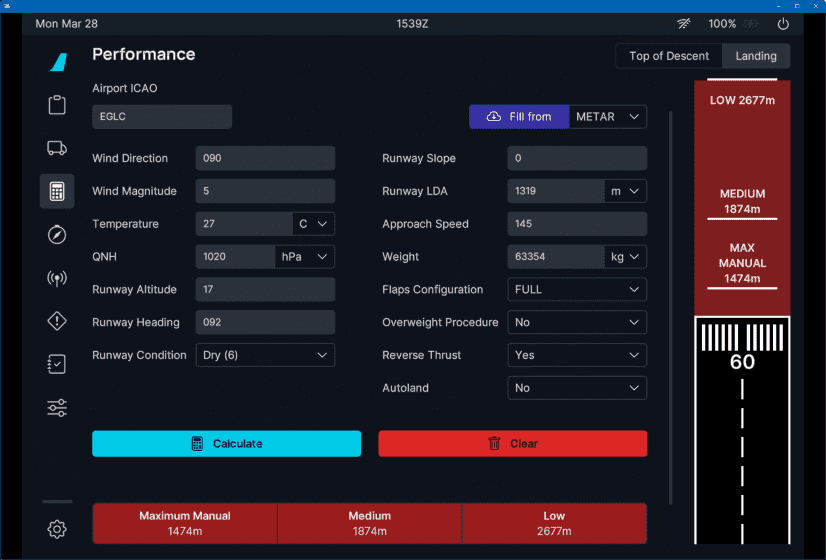Image resolution: width=826 pixels, height=560 pixels.
Task: Click the MAX MANUAL 1474m diagram label
Action: (742, 263)
